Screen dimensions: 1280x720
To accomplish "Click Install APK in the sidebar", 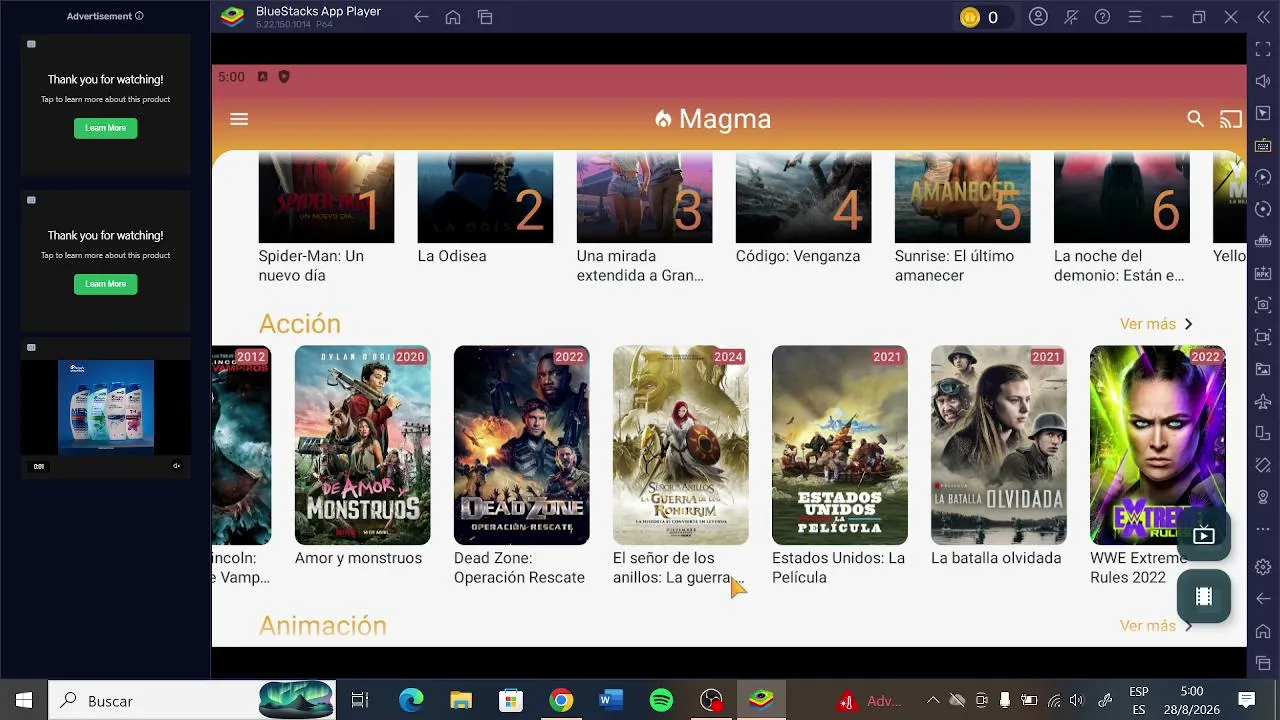I will pyautogui.click(x=1263, y=273).
